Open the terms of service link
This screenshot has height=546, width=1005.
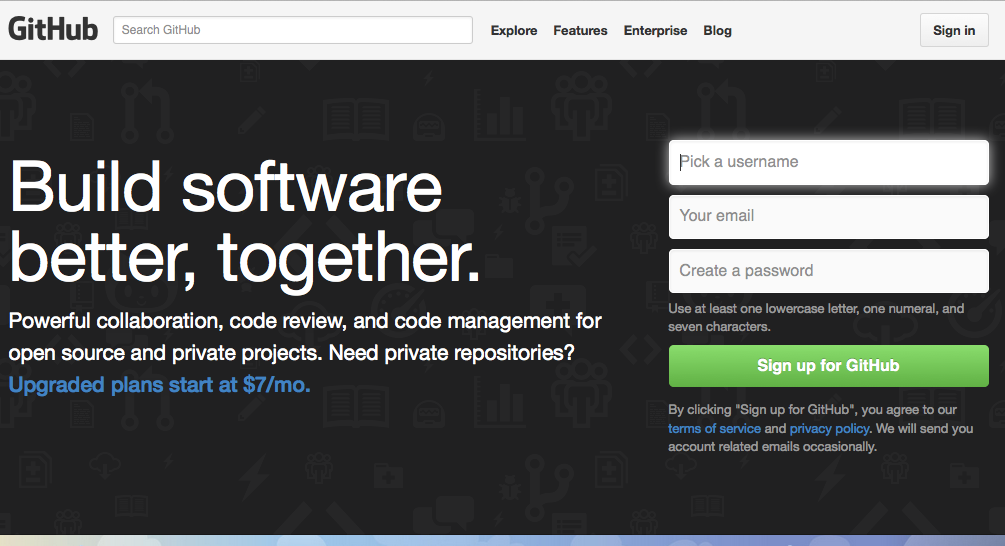point(714,428)
